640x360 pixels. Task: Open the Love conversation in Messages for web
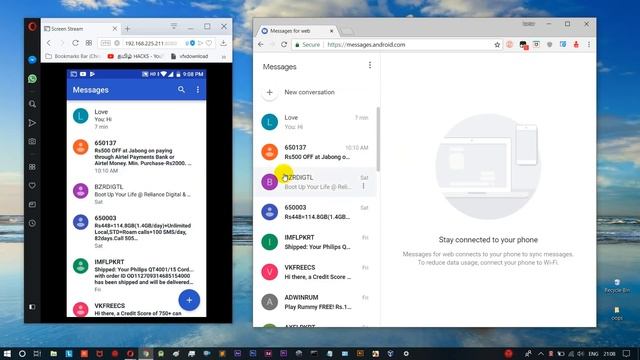(x=315, y=122)
